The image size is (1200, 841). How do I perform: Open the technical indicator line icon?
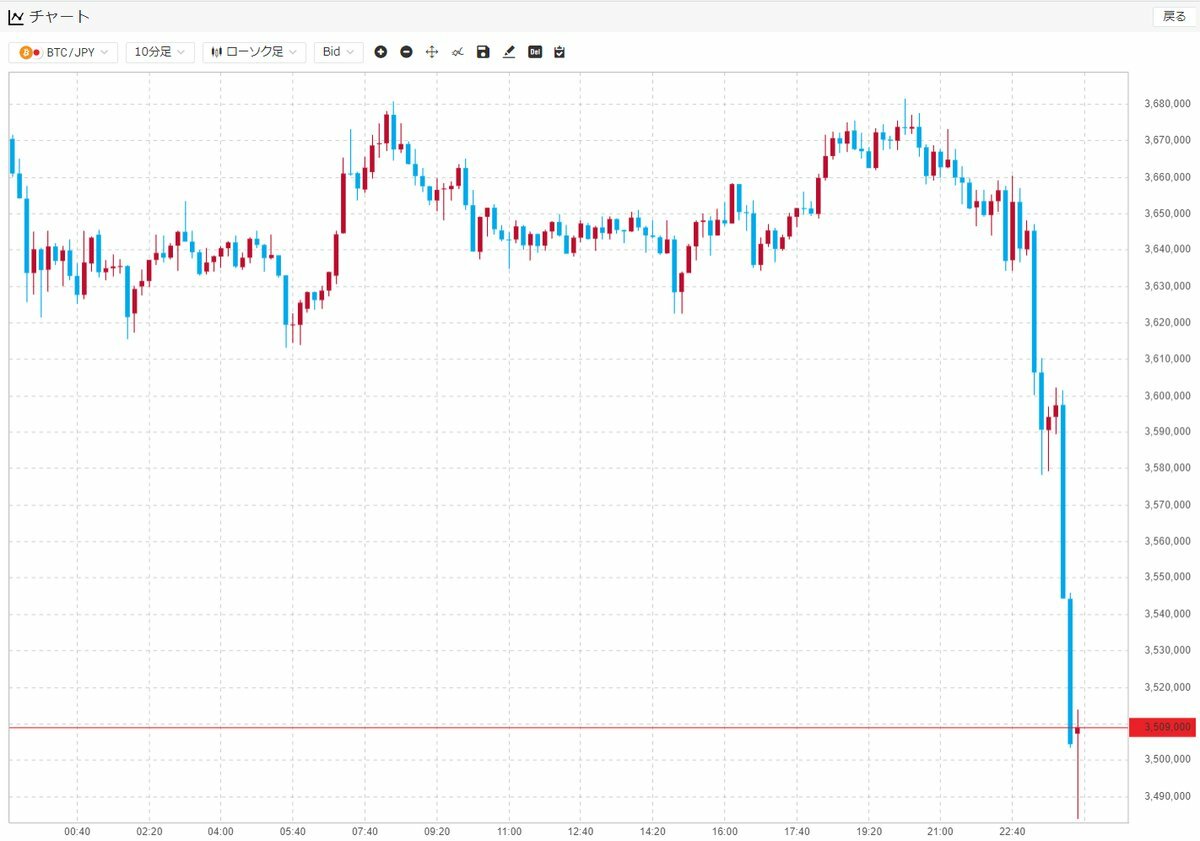(458, 52)
